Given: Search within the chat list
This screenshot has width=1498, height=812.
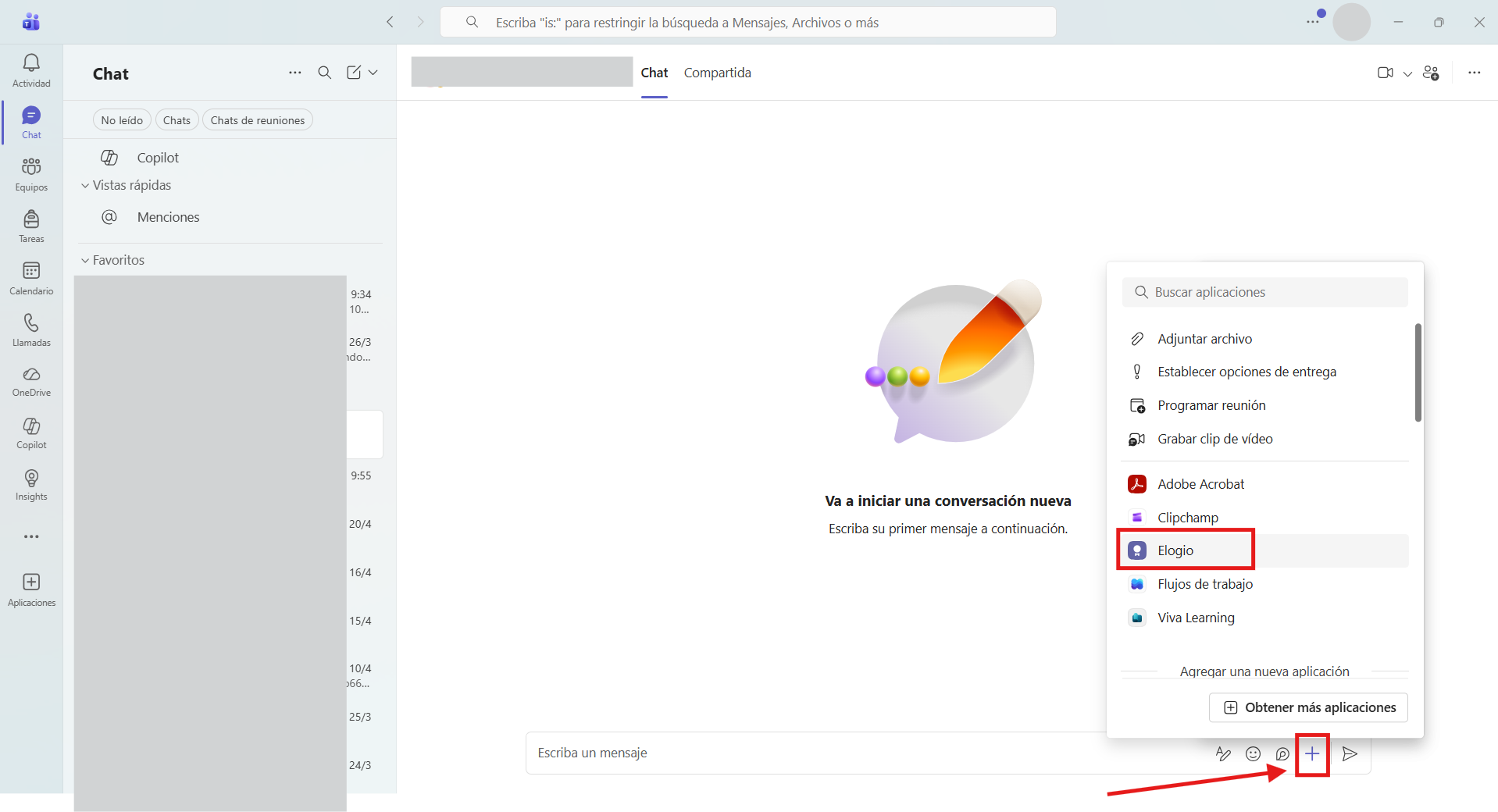Looking at the screenshot, I should tap(325, 73).
